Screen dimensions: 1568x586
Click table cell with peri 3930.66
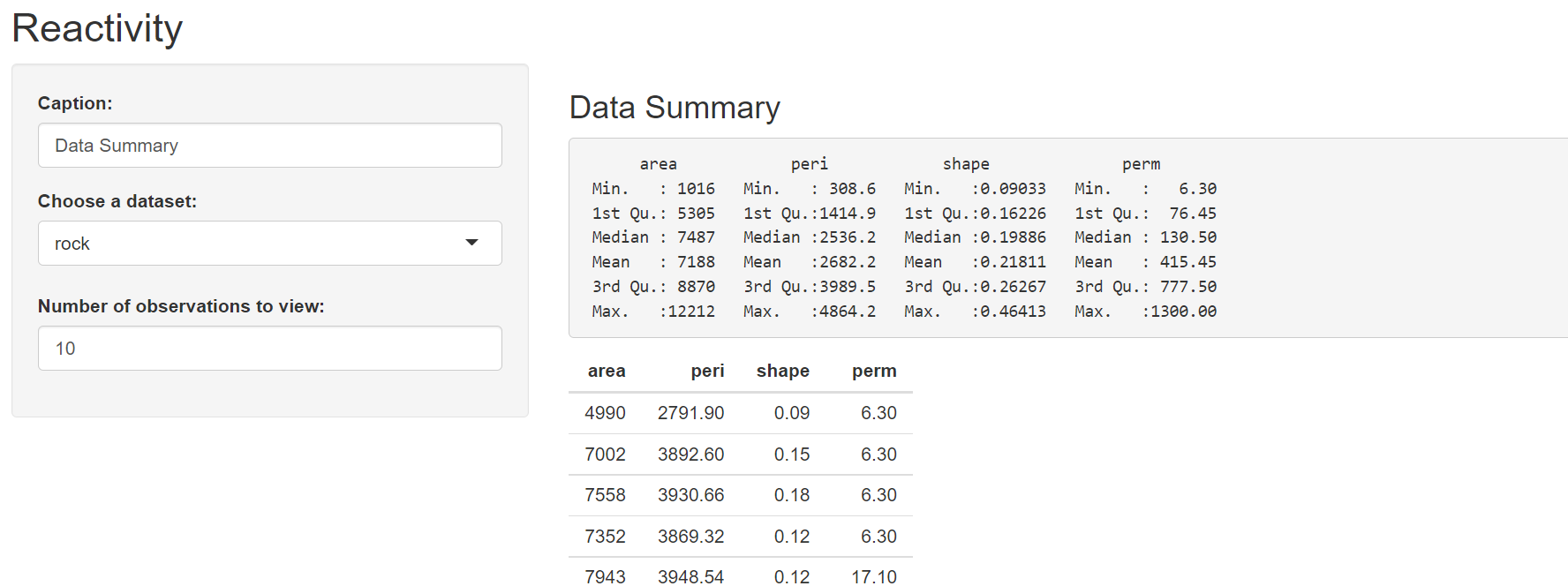click(690, 495)
